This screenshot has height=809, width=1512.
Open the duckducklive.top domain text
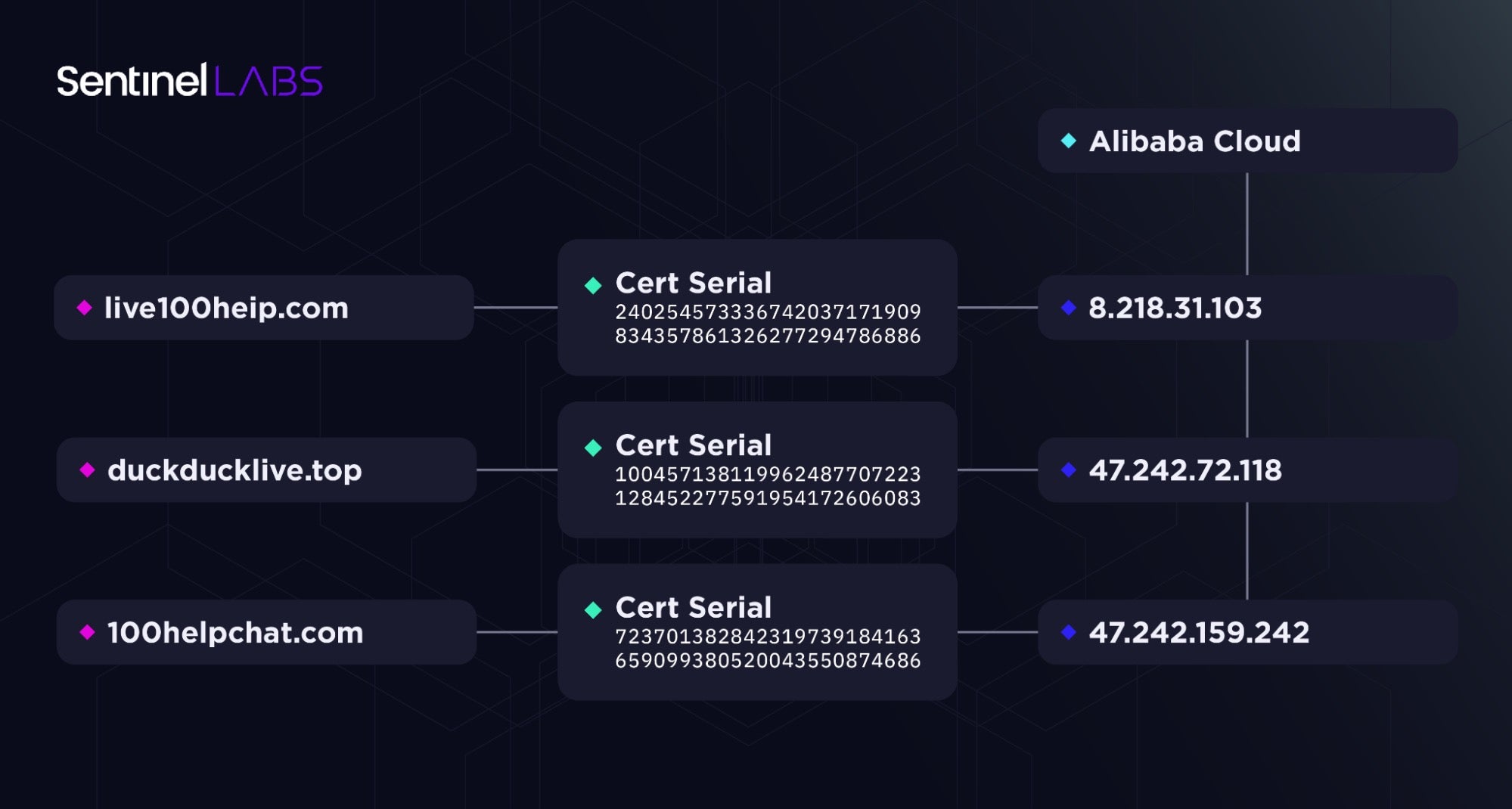pyautogui.click(x=234, y=470)
